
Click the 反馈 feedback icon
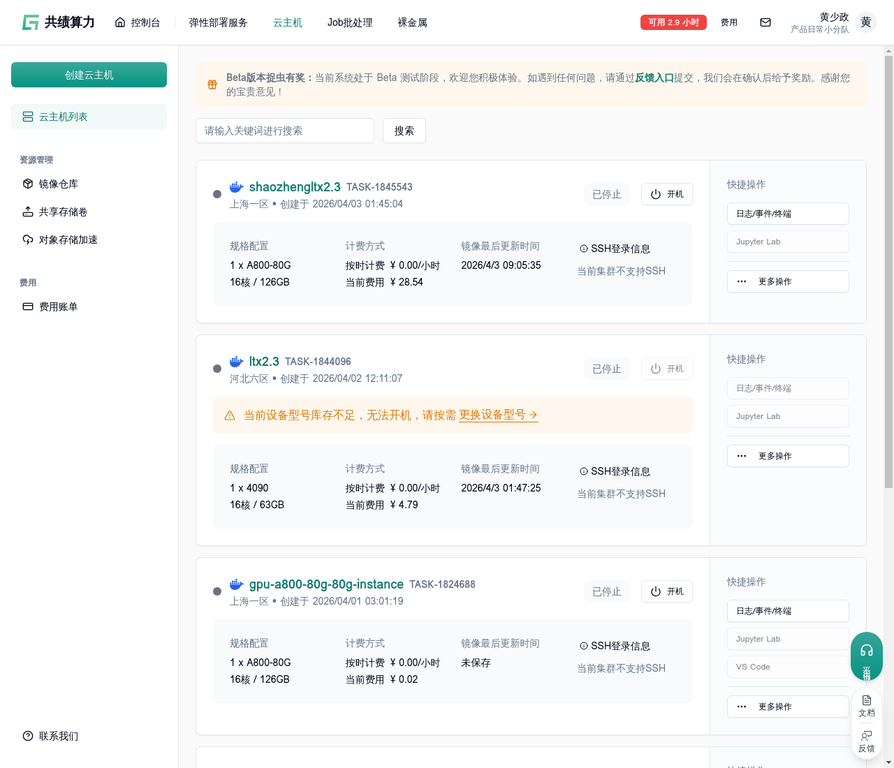pyautogui.click(x=866, y=741)
